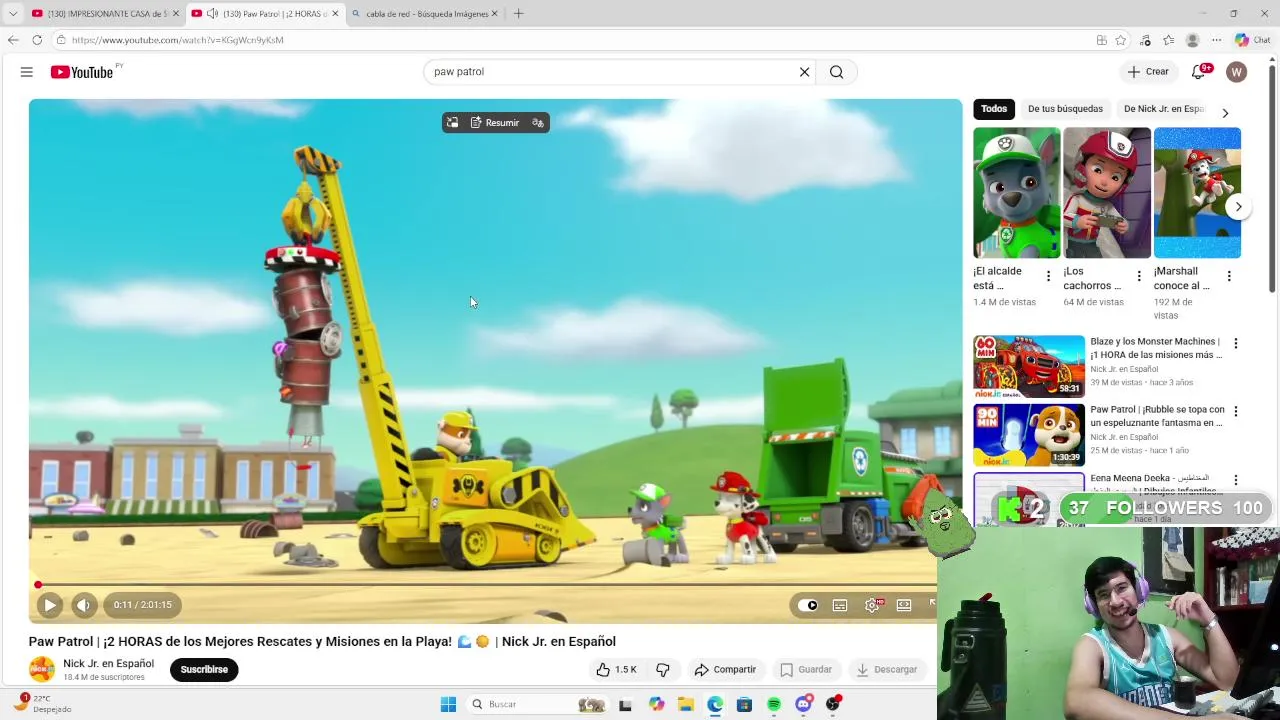The width and height of the screenshot is (1280, 720).
Task: Open more options for Eena Meena Deeka
Action: tap(1236, 480)
